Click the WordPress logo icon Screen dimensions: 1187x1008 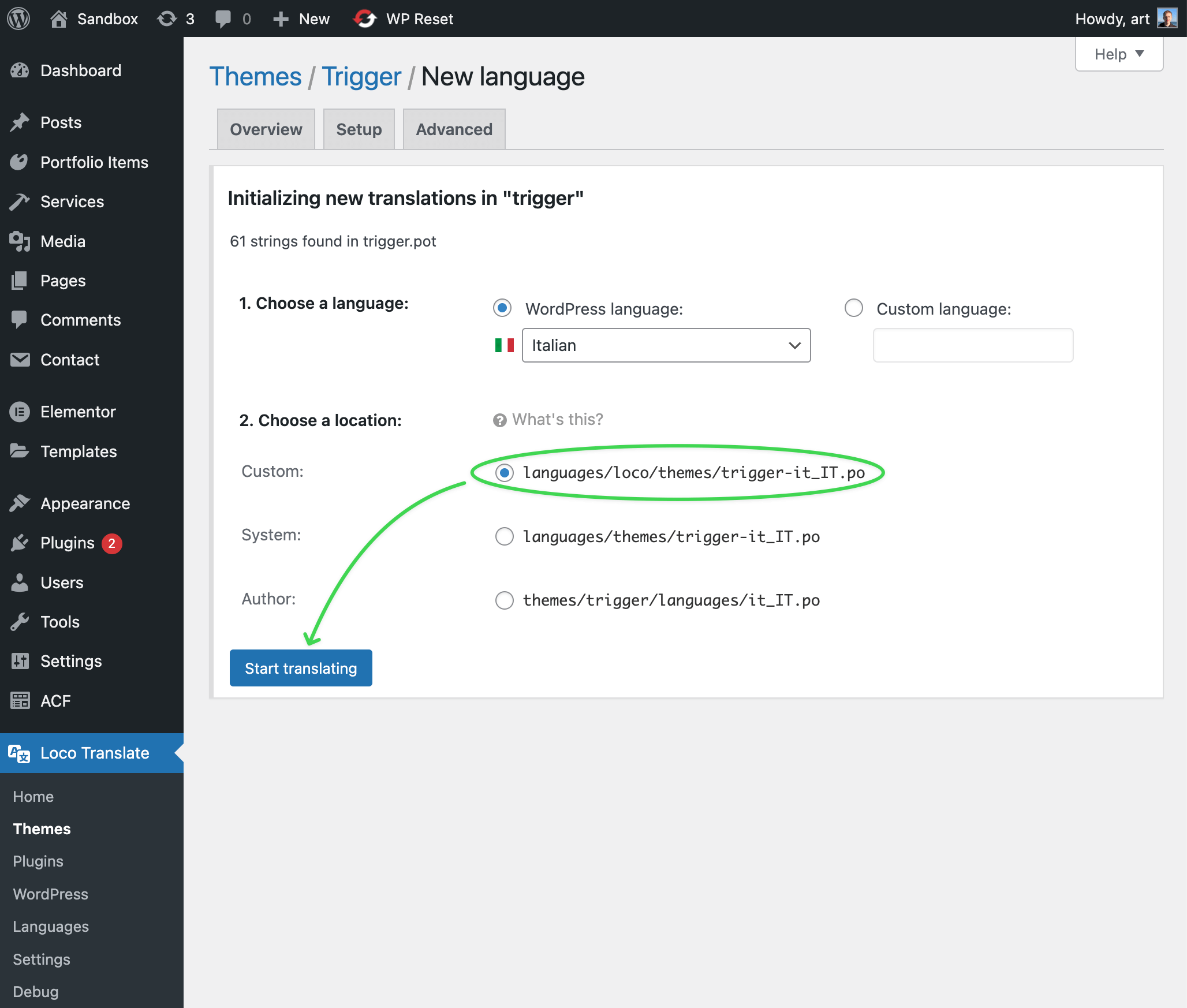18,18
